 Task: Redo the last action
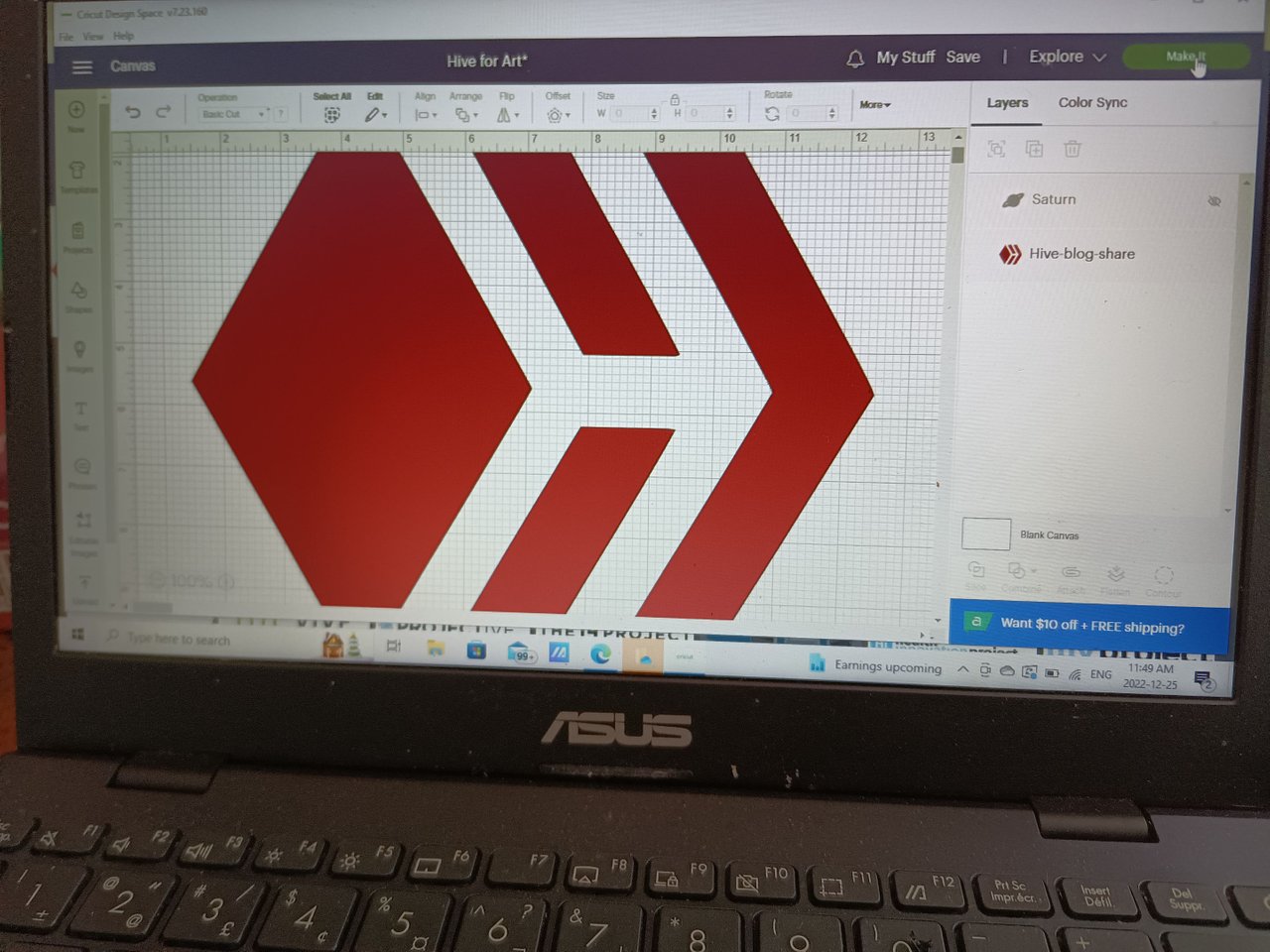pos(164,112)
